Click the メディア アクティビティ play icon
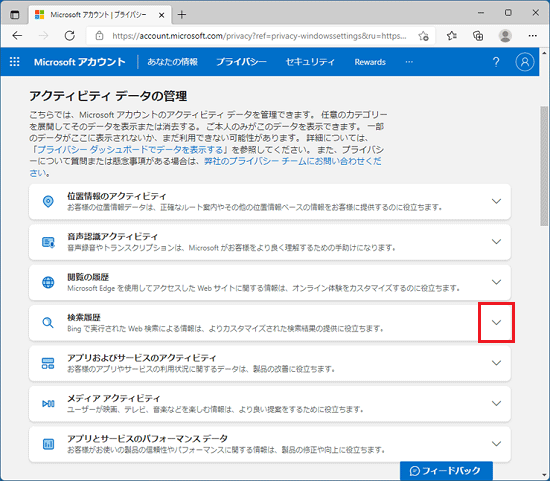The image size is (550, 481). tap(48, 403)
